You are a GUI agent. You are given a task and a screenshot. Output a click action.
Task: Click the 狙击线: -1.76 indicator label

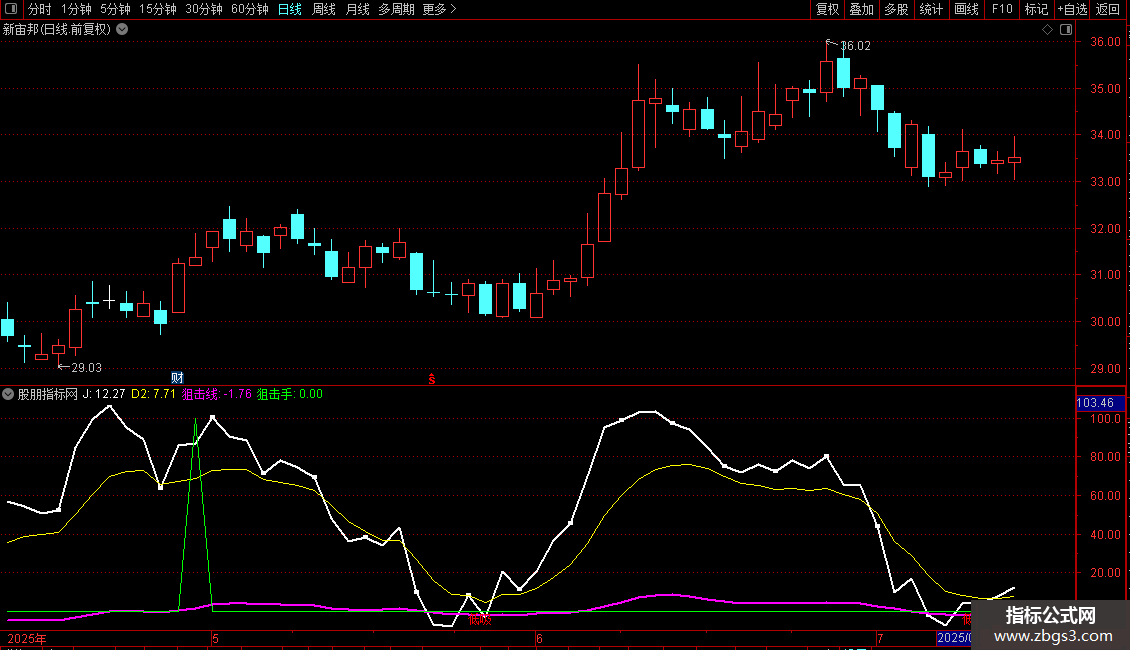tap(216, 394)
